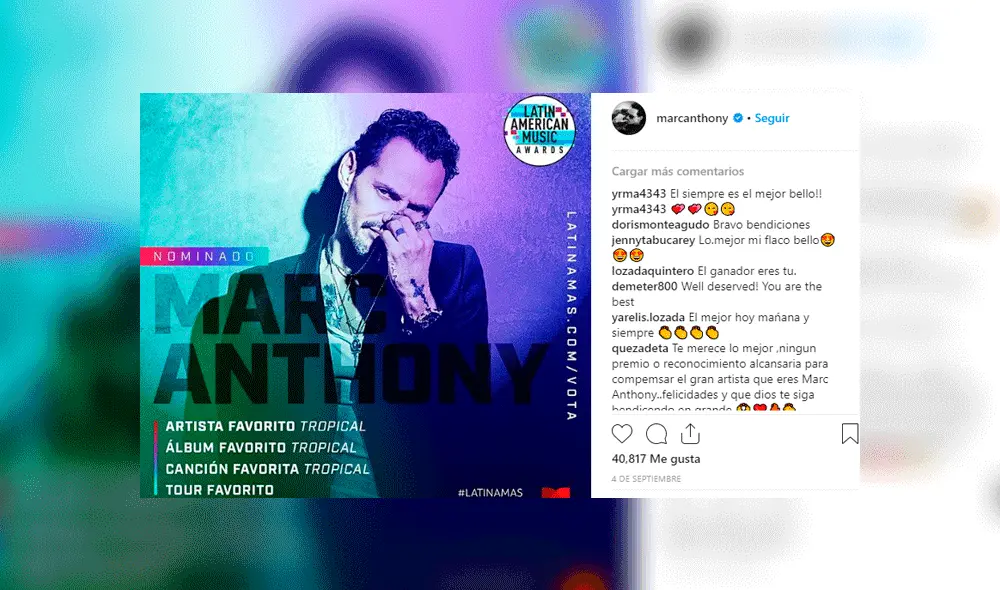Open dorismonteagudo commenter profile
Screen dimensions: 1000x590
[x=660, y=225]
